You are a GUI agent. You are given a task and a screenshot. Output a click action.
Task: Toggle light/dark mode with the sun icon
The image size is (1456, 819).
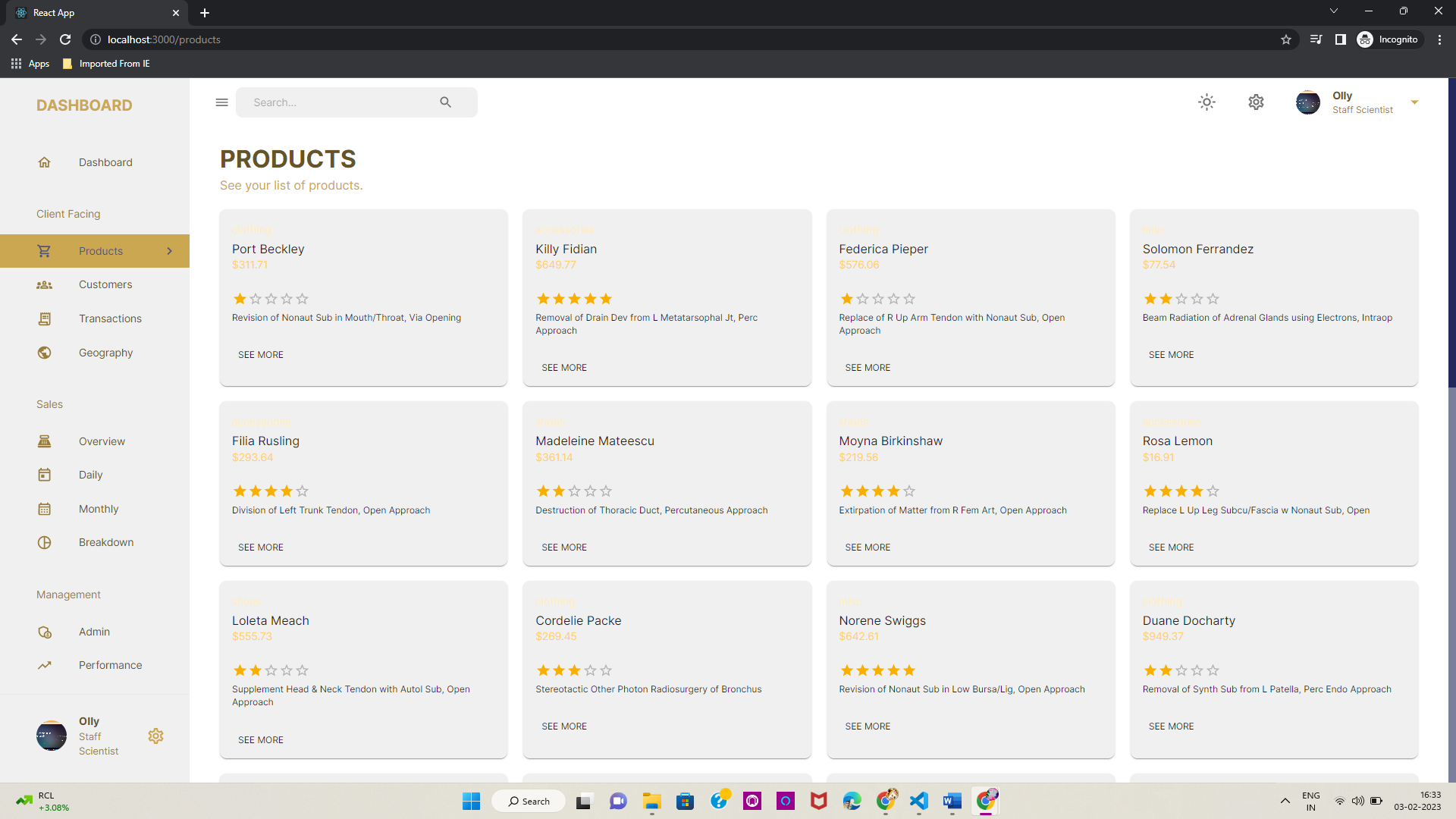[x=1207, y=102]
